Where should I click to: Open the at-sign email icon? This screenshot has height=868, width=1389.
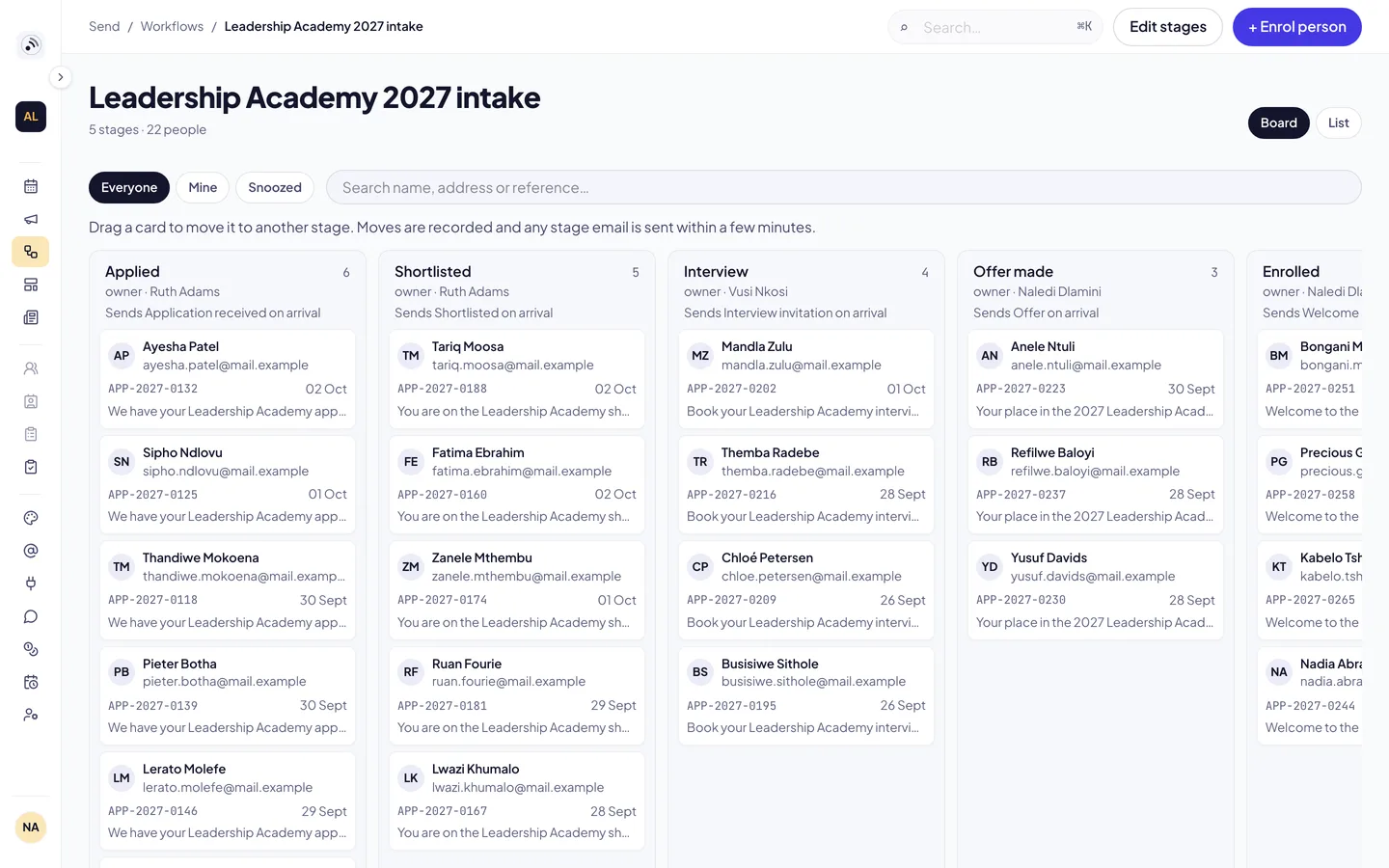(31, 551)
